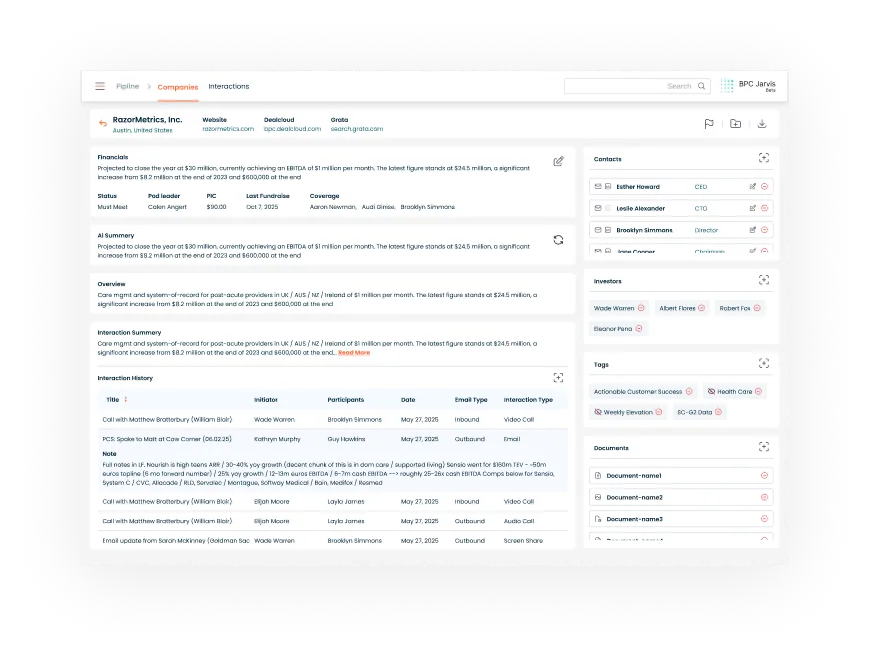The image size is (869, 656).
Task: Expand the Documents panel
Action: pyautogui.click(x=763, y=447)
